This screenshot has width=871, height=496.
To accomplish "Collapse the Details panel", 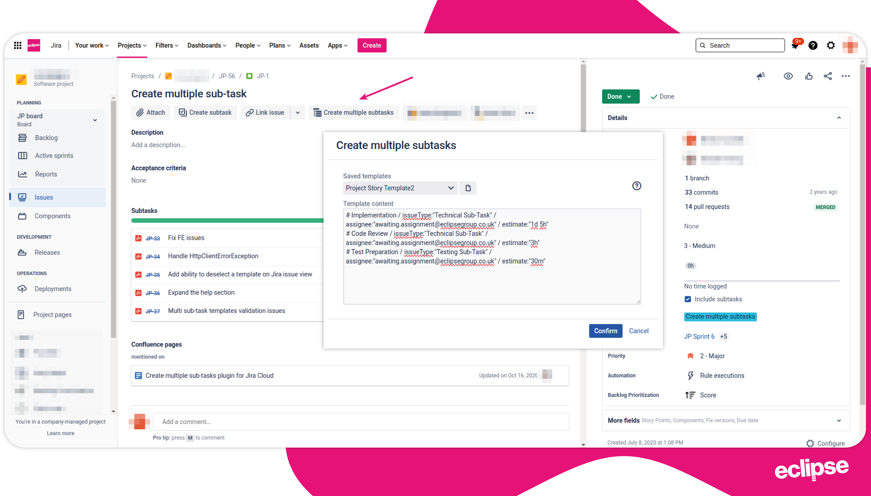I will point(839,118).
